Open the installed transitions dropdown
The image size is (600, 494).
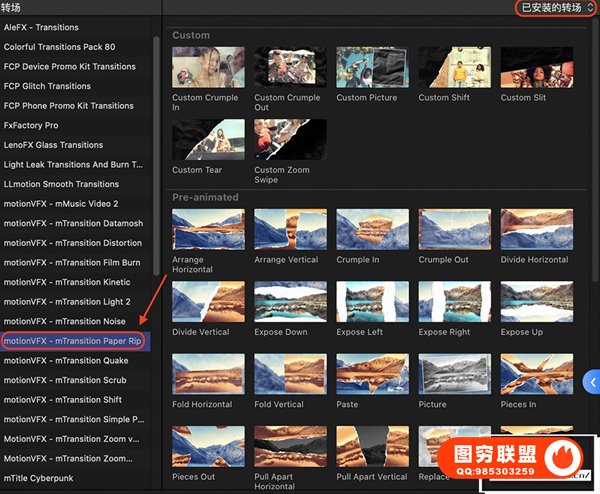557,8
